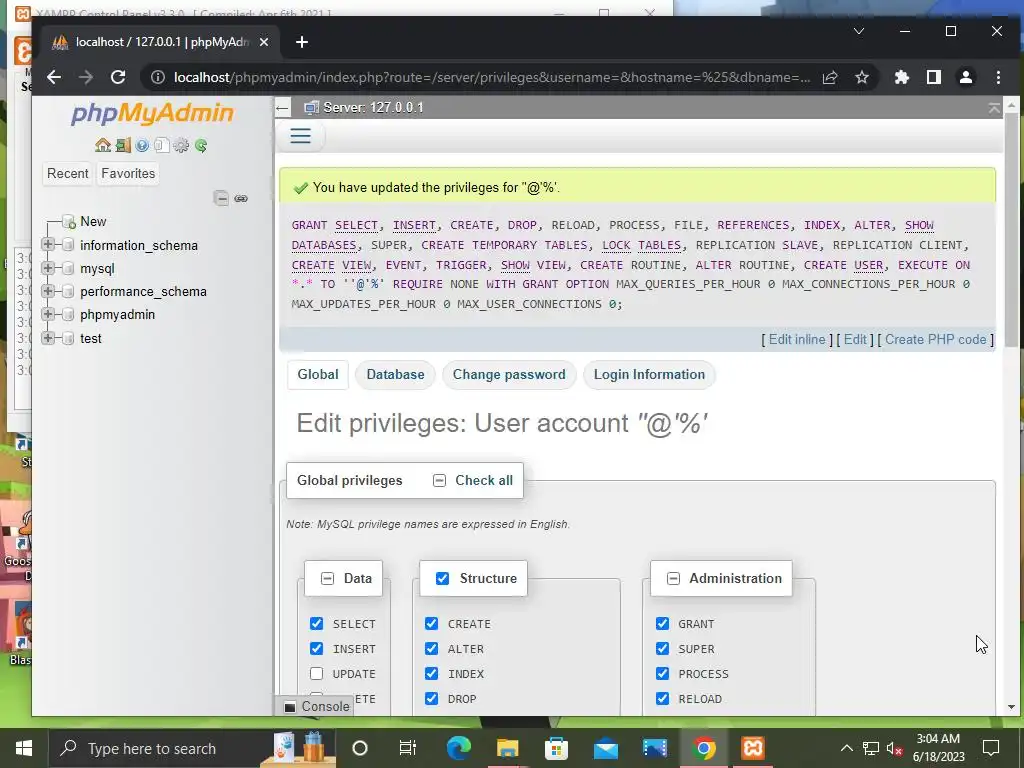1024x768 pixels.
Task: Open MySQL documentation icon in sidebar
Action: (x=161, y=145)
